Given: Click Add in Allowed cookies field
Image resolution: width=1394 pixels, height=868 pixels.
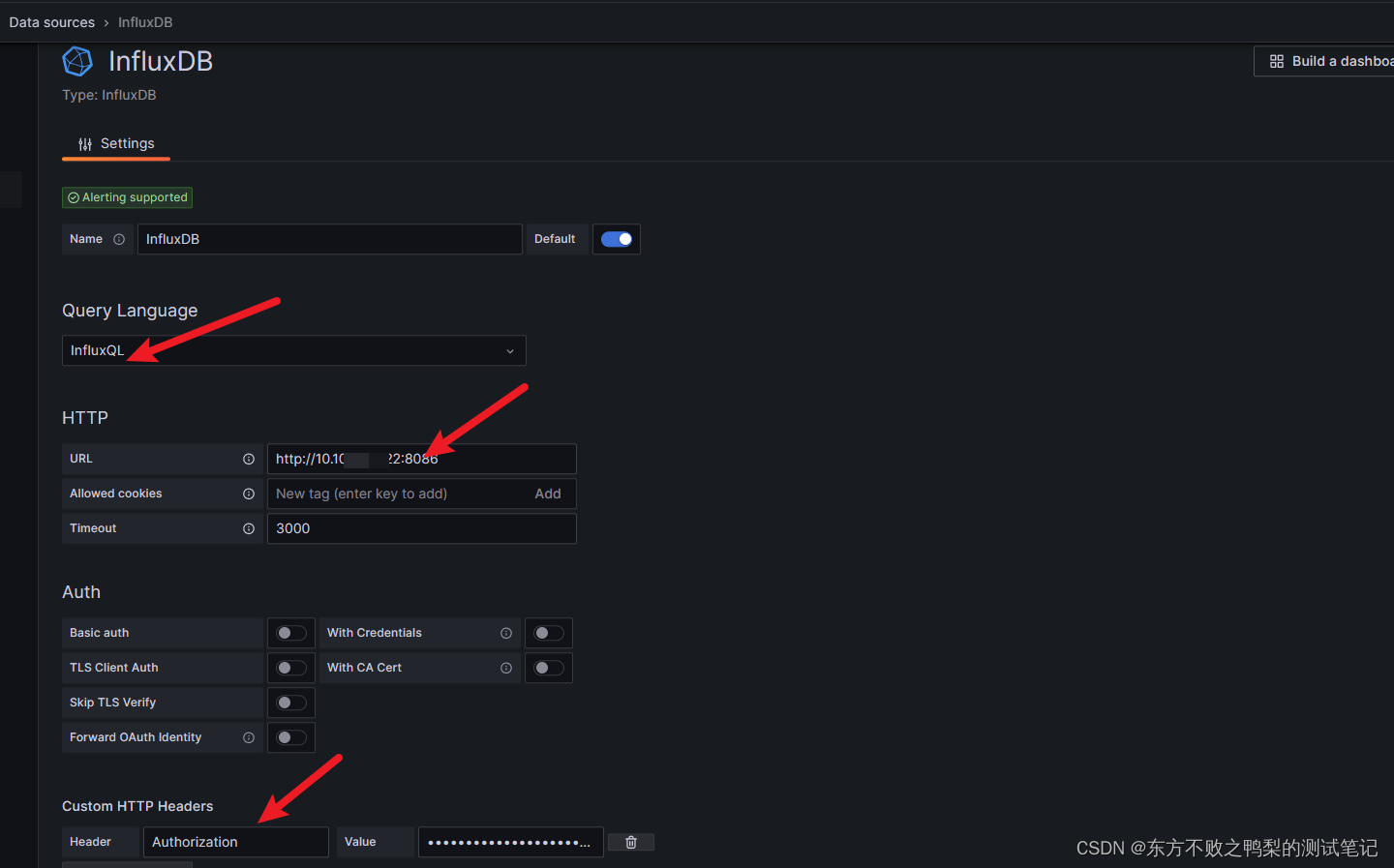Looking at the screenshot, I should (x=548, y=494).
